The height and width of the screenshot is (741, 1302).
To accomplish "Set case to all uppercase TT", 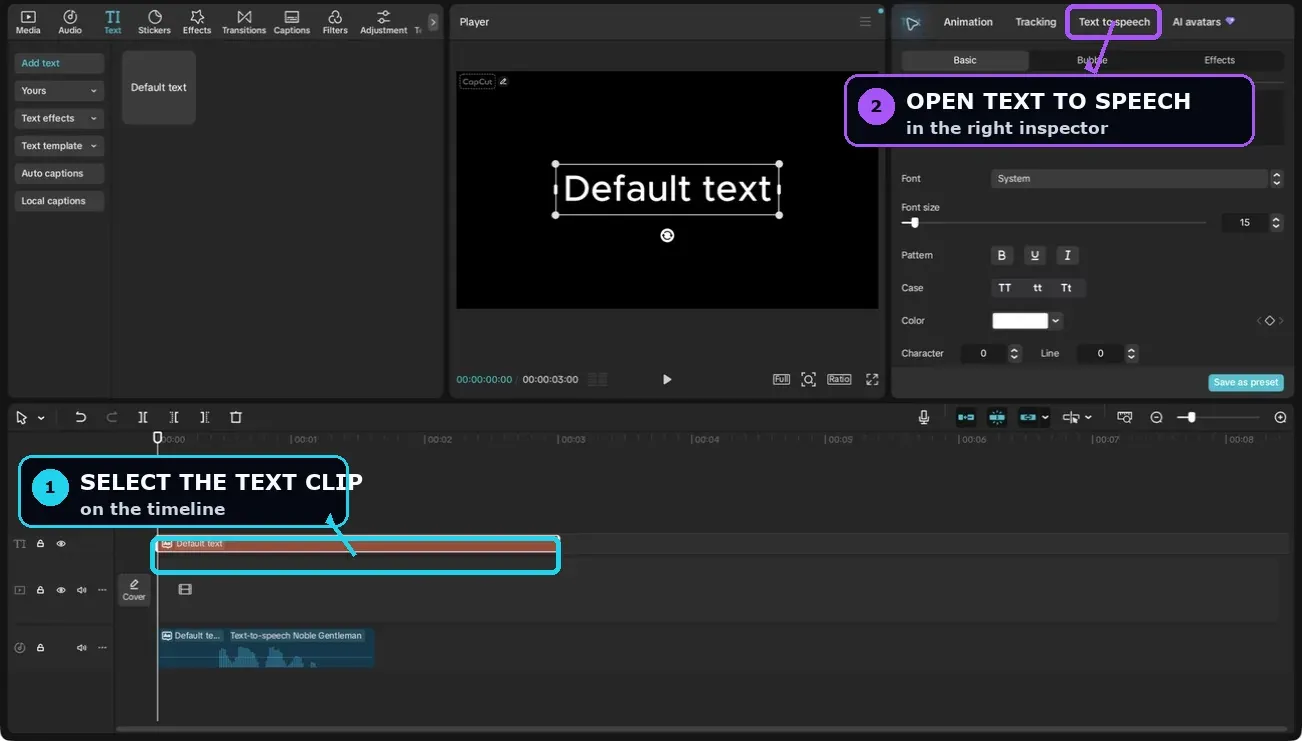I will coord(1005,288).
